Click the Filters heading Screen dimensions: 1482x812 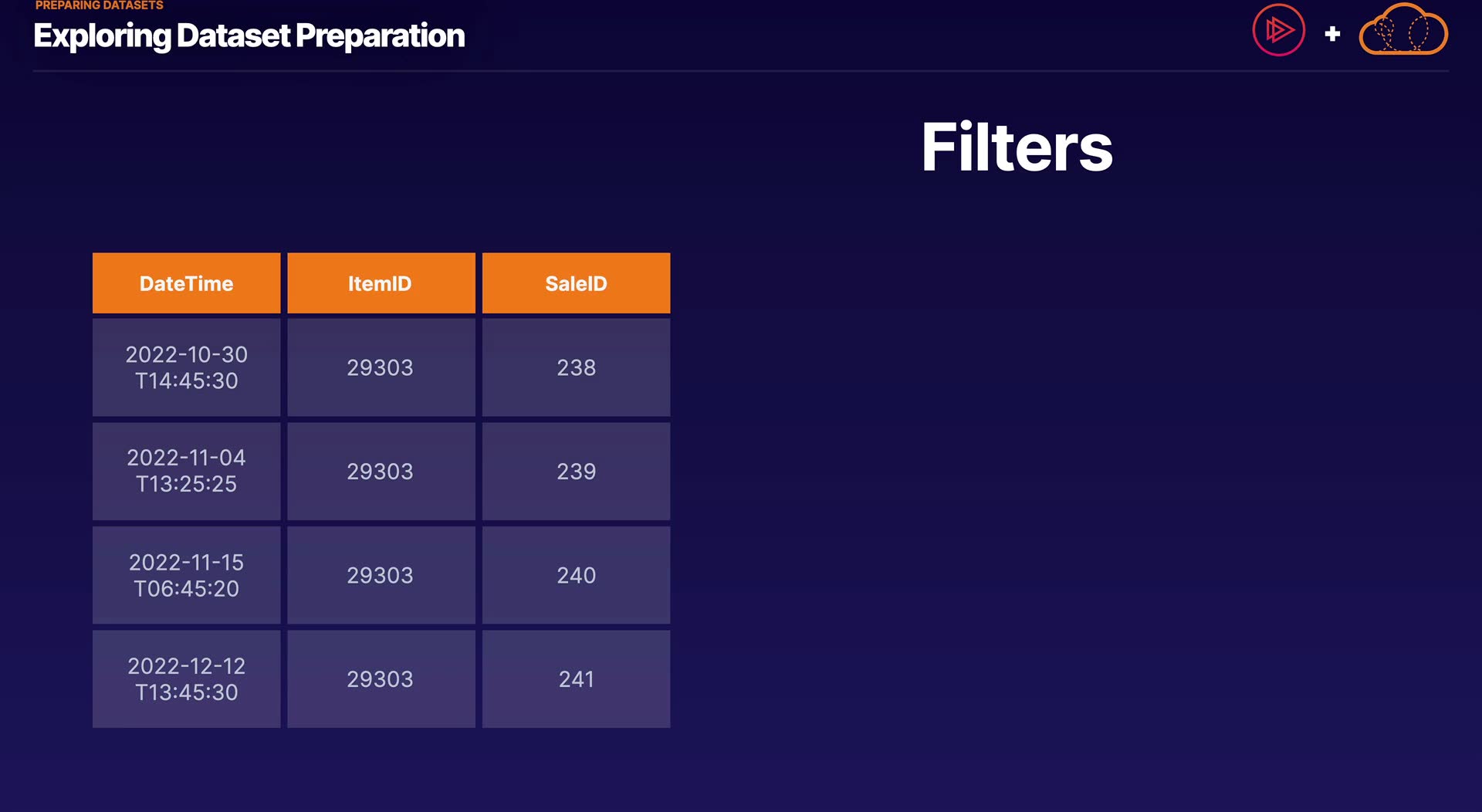[1017, 147]
